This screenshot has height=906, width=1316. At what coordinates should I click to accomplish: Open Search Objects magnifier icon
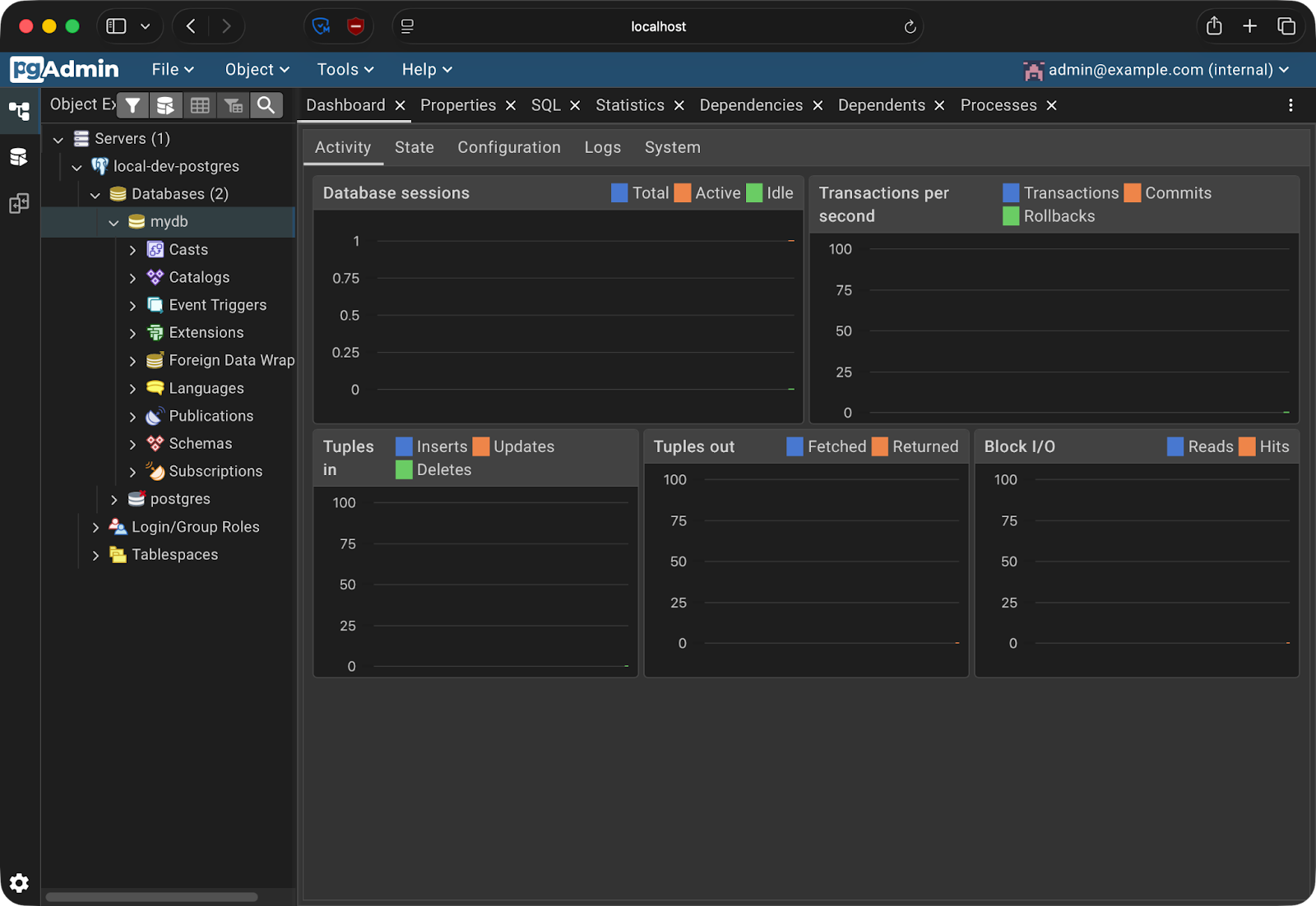pyautogui.click(x=266, y=105)
